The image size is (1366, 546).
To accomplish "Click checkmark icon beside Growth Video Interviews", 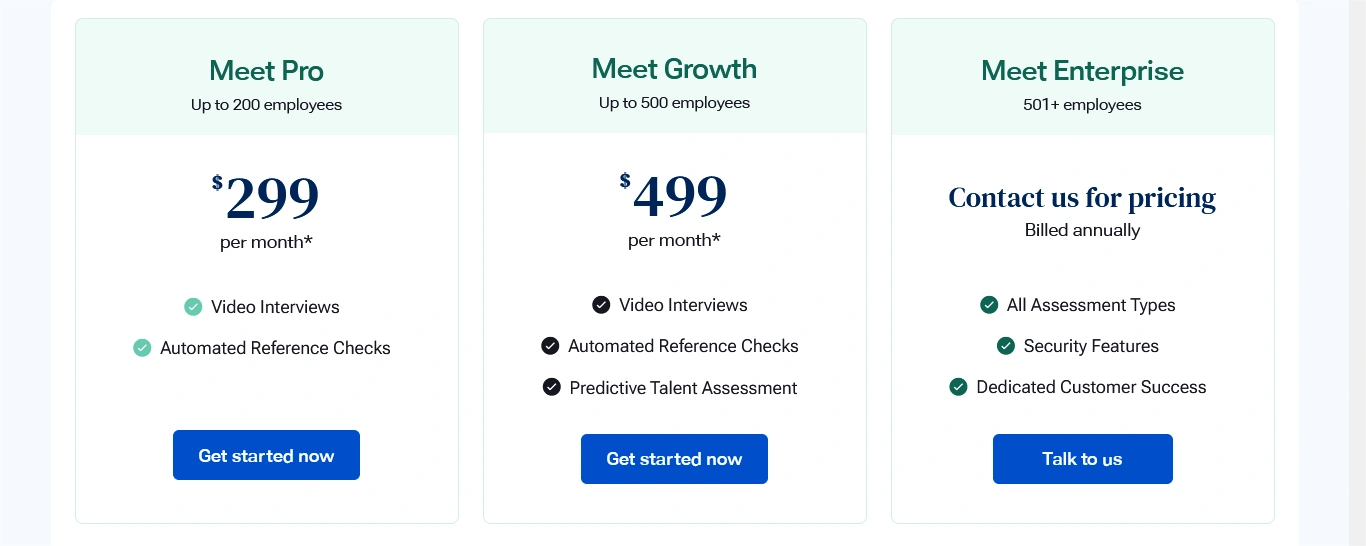I will point(601,305).
